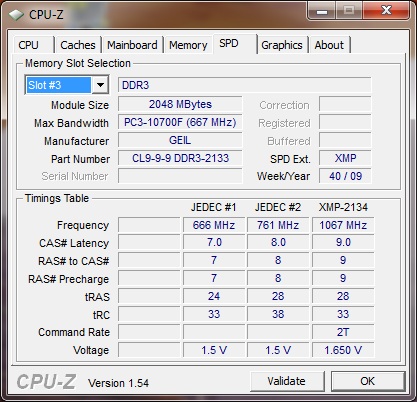Image resolution: width=417 pixels, height=402 pixels.
Task: Click the CL9-9-9 DDR3-2133 part number
Action: click(x=180, y=158)
